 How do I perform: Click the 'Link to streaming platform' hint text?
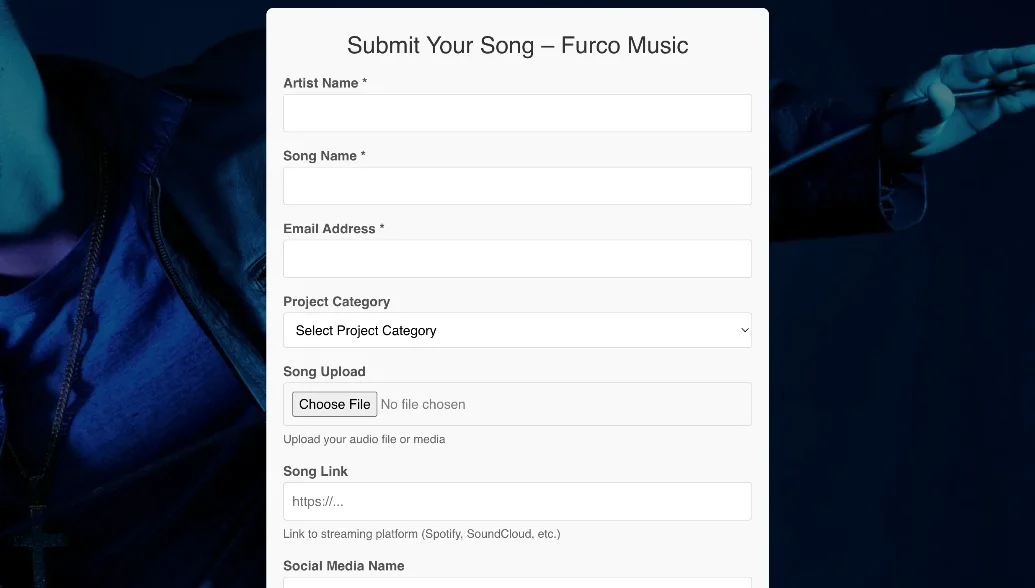(421, 534)
